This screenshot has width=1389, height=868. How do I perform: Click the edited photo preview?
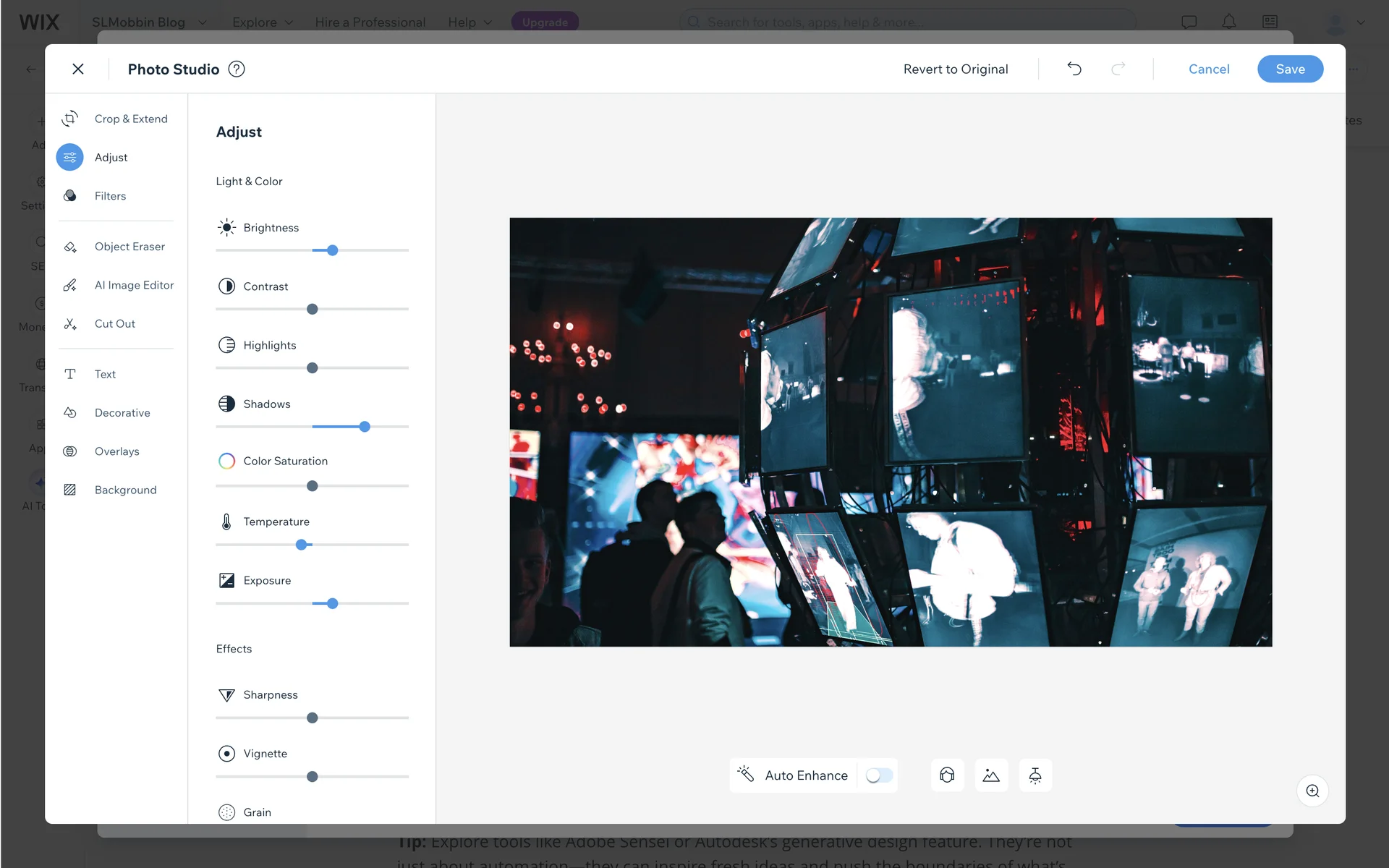coord(890,432)
